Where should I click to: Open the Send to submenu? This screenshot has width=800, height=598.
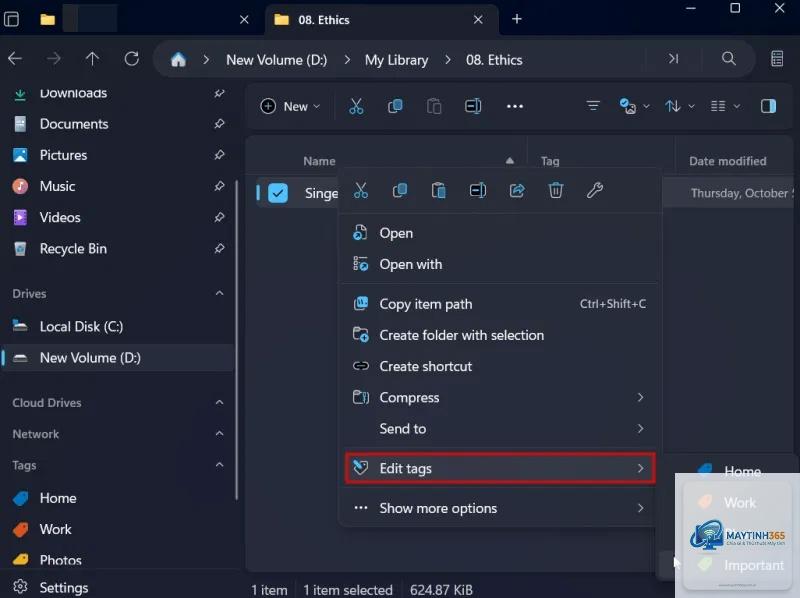(499, 429)
